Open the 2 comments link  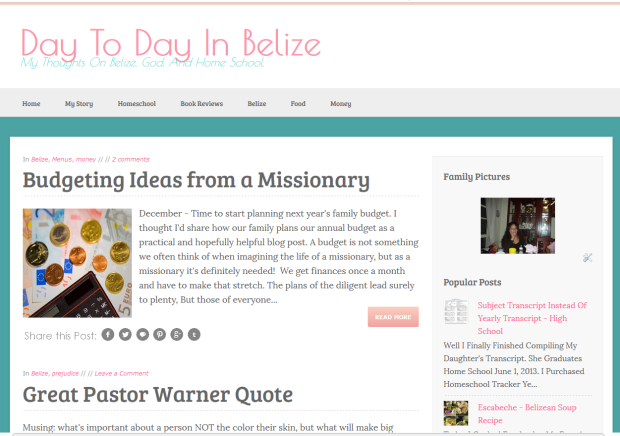coord(131,159)
